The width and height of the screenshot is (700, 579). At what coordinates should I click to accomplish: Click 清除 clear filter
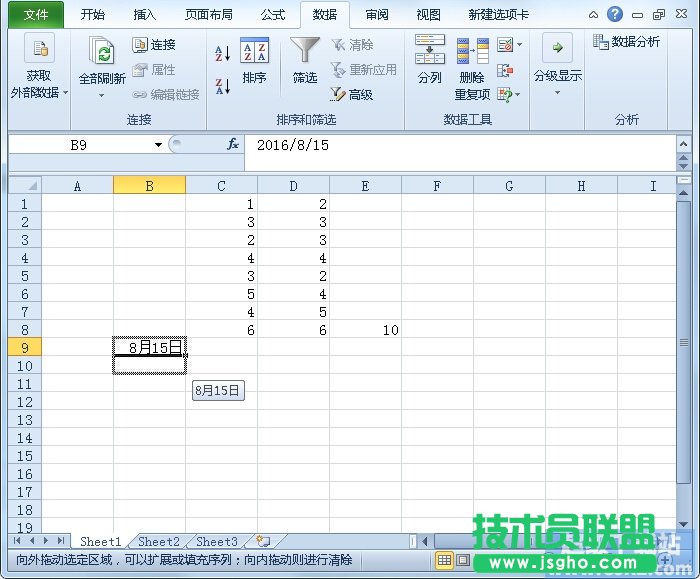(x=352, y=45)
